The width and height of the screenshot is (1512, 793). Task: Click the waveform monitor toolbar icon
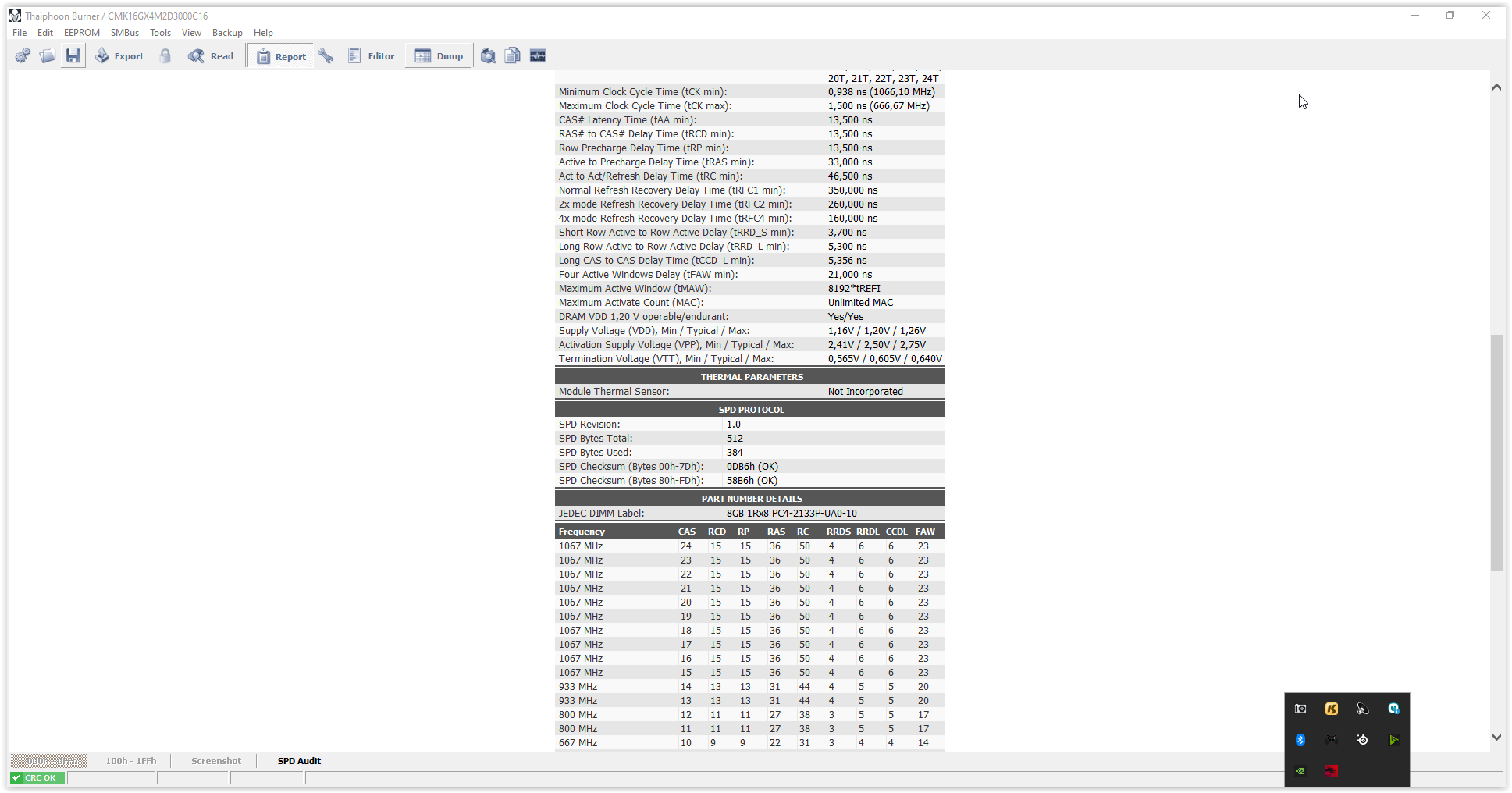538,55
